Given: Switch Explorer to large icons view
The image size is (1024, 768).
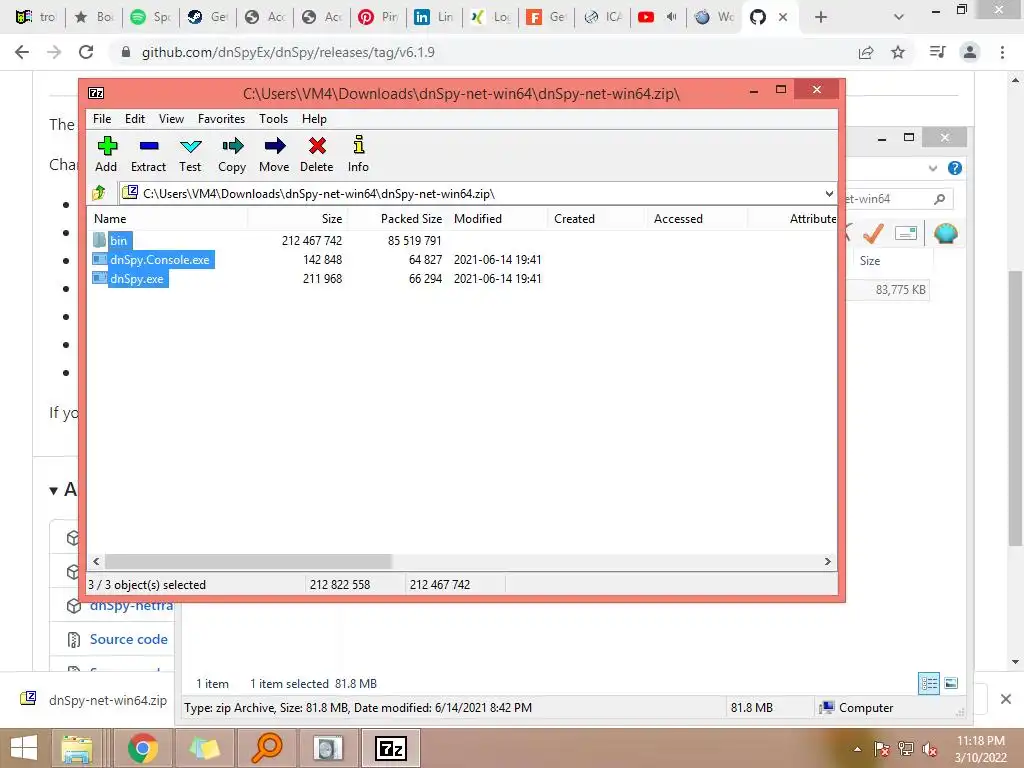Looking at the screenshot, I should pyautogui.click(x=951, y=684).
